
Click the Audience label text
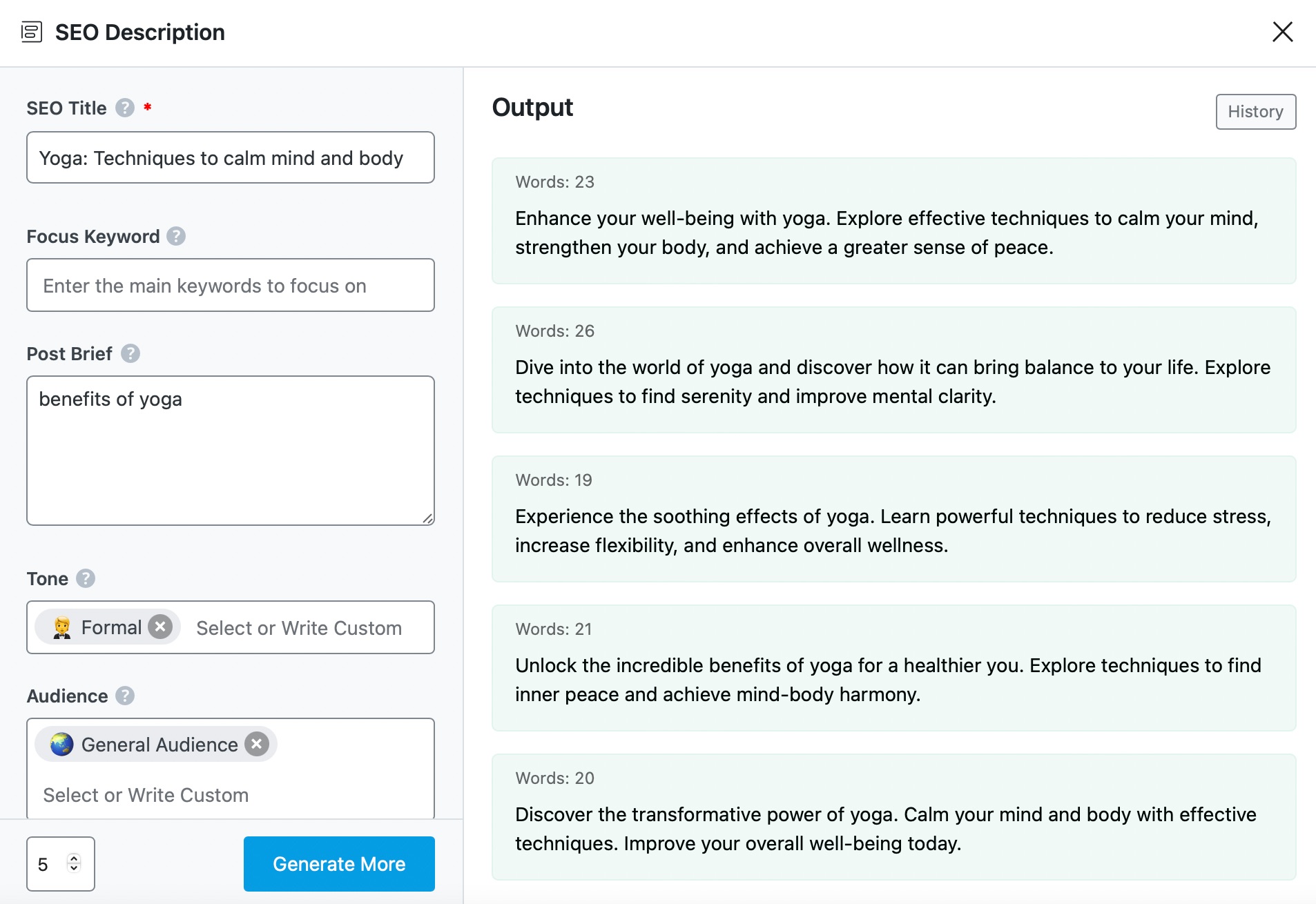click(68, 696)
